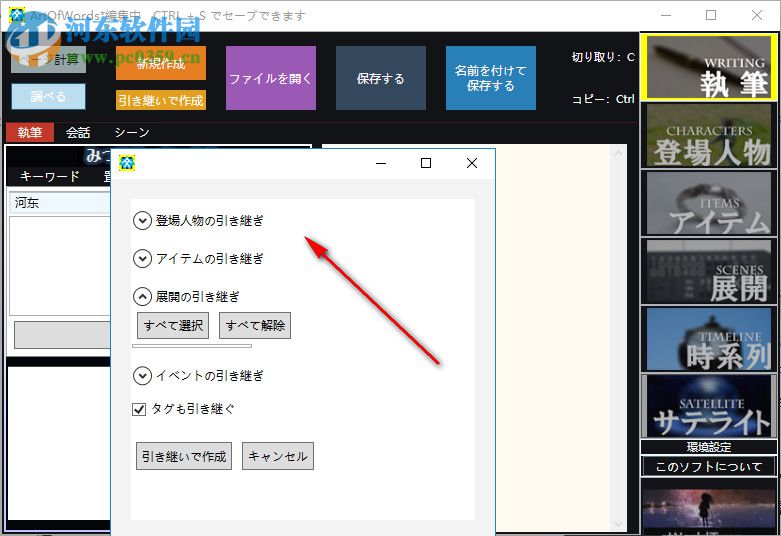Minimize the inherit dialog window

[381, 163]
